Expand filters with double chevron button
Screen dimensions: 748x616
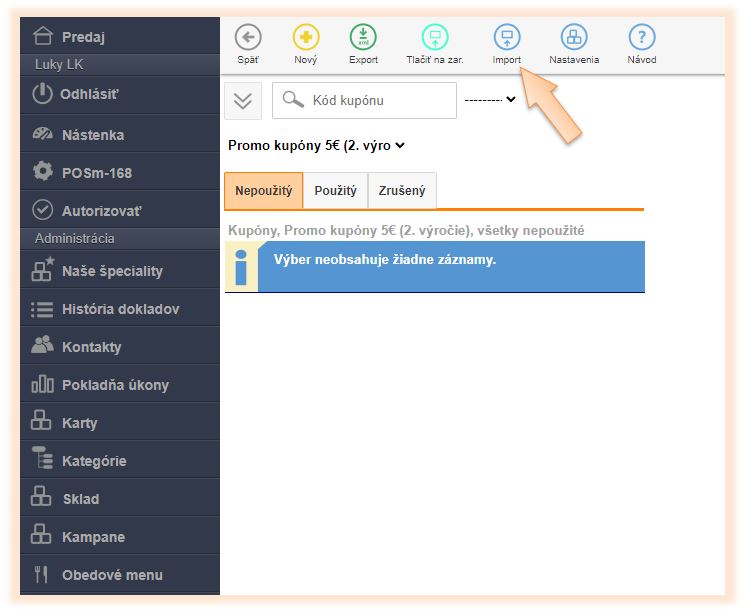click(x=245, y=100)
